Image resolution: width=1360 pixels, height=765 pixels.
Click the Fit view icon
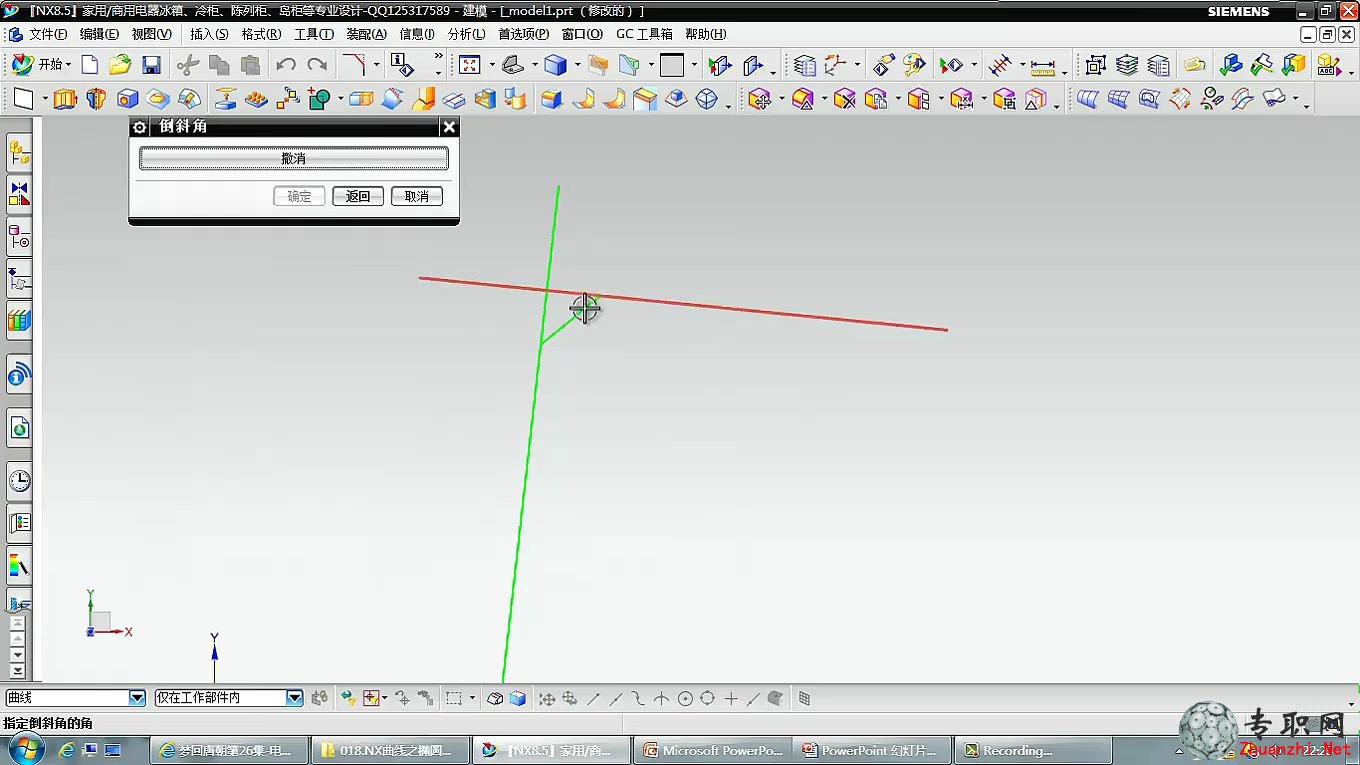[x=470, y=65]
